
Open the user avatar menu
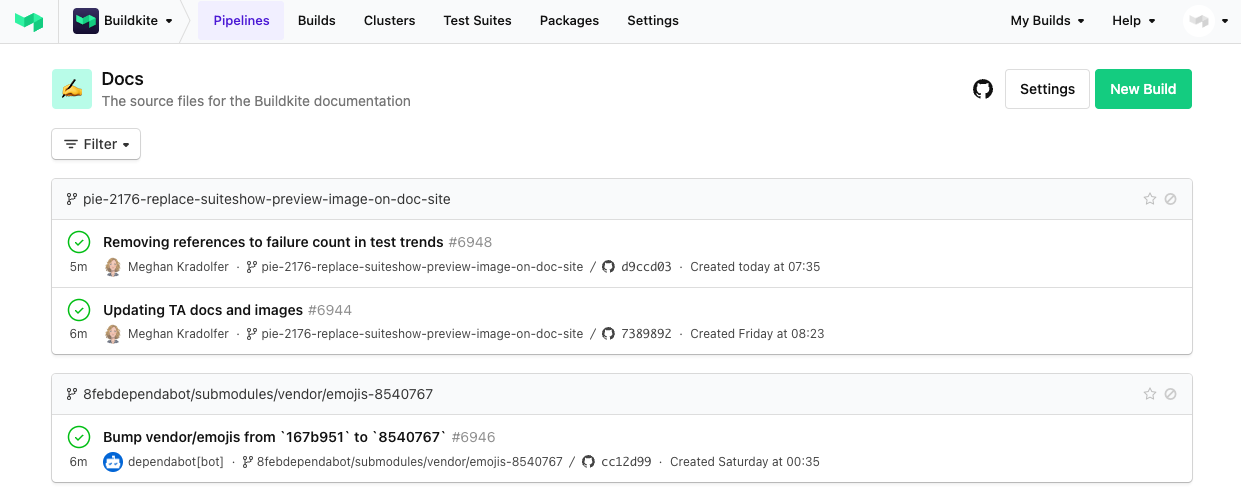point(1206,20)
